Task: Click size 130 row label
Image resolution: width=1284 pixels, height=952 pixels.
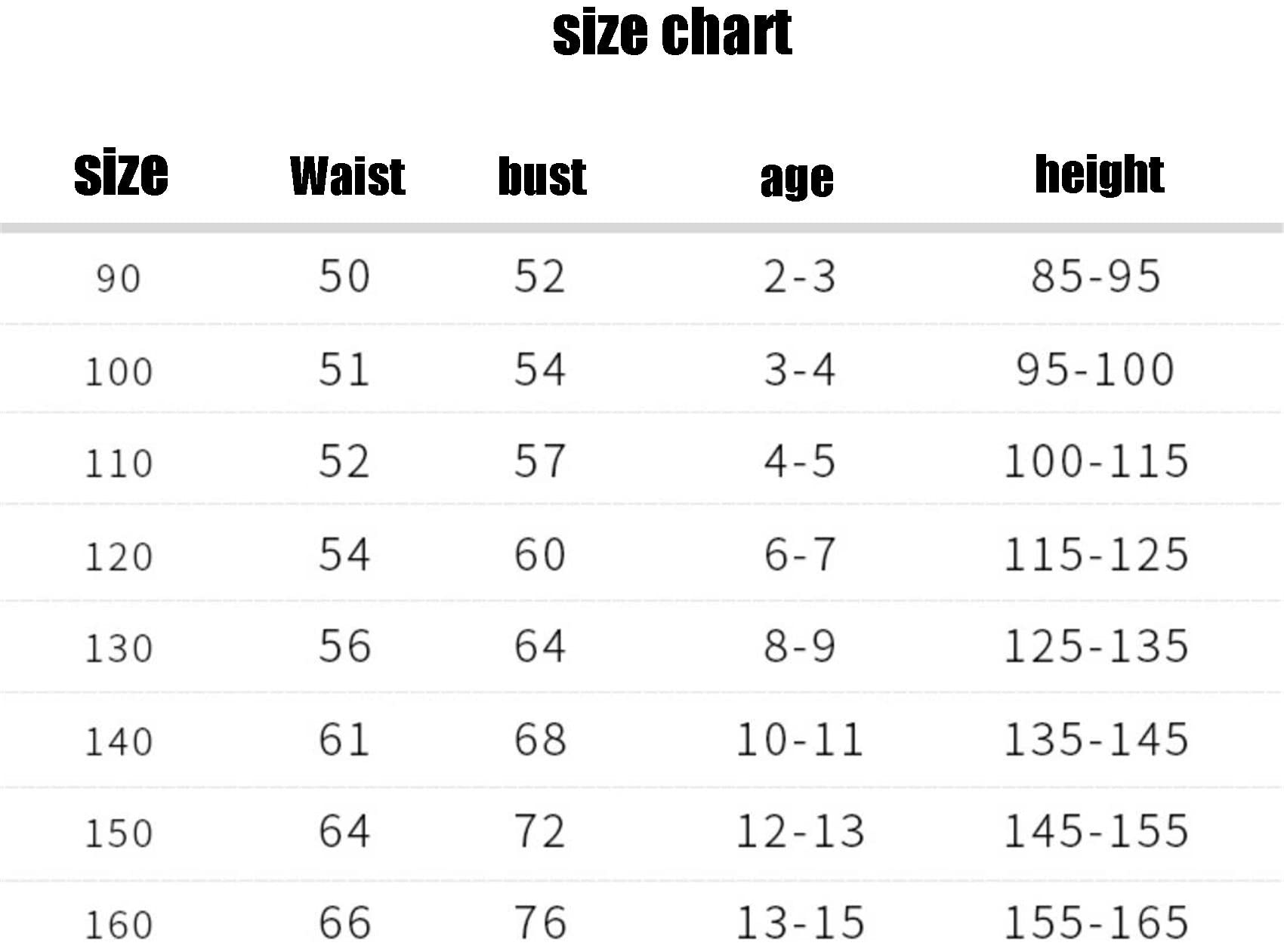Action: [119, 648]
